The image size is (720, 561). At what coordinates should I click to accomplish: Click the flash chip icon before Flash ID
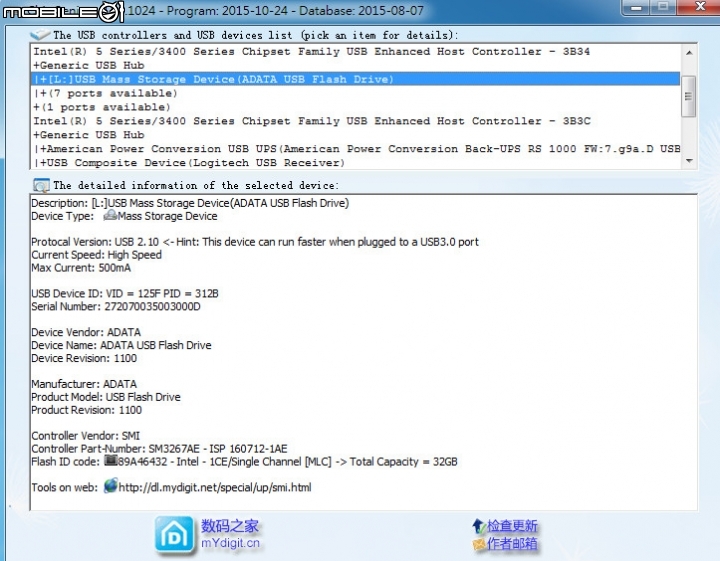pyautogui.click(x=110, y=460)
